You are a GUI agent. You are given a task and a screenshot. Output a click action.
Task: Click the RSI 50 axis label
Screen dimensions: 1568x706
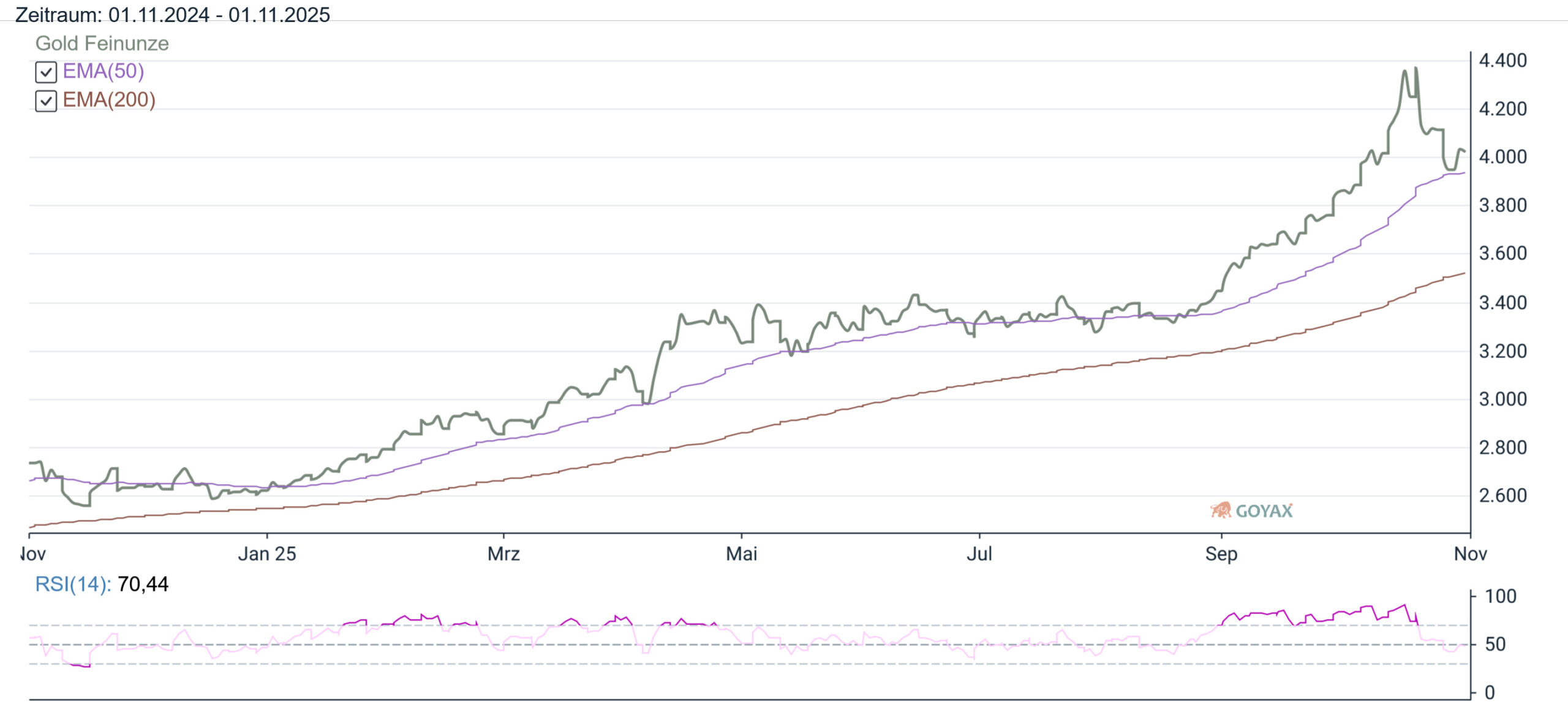(1495, 644)
